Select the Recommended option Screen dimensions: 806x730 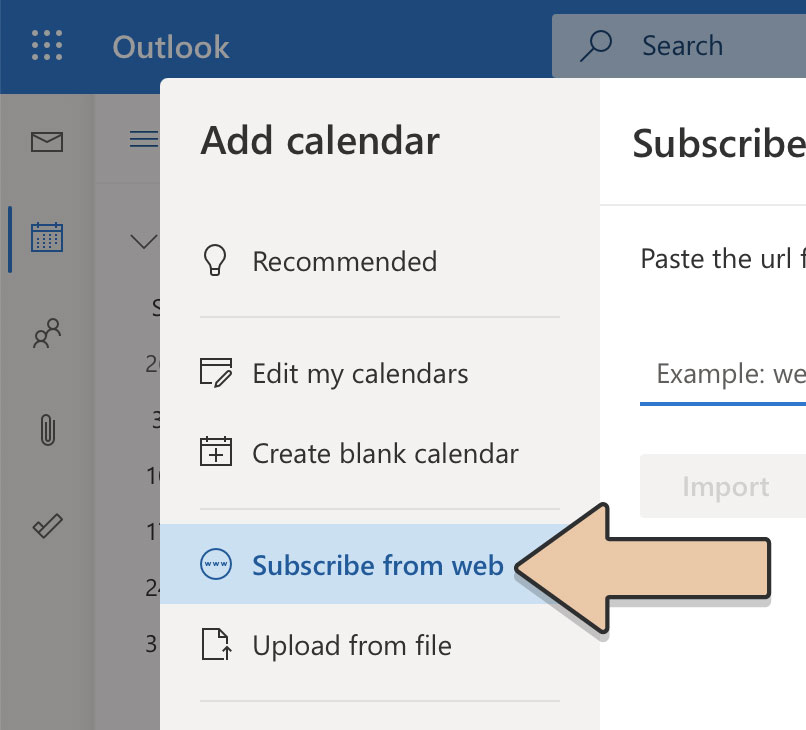click(380, 261)
